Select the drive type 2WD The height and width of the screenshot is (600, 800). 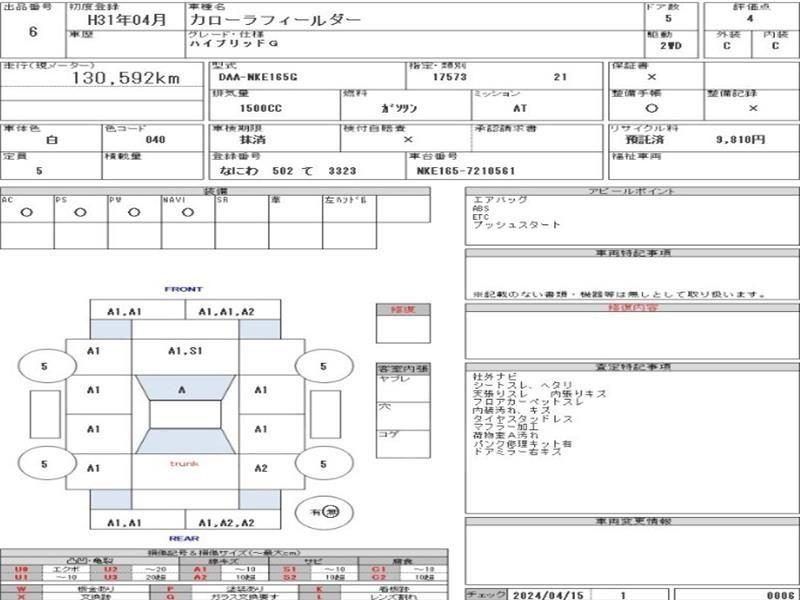coord(671,45)
